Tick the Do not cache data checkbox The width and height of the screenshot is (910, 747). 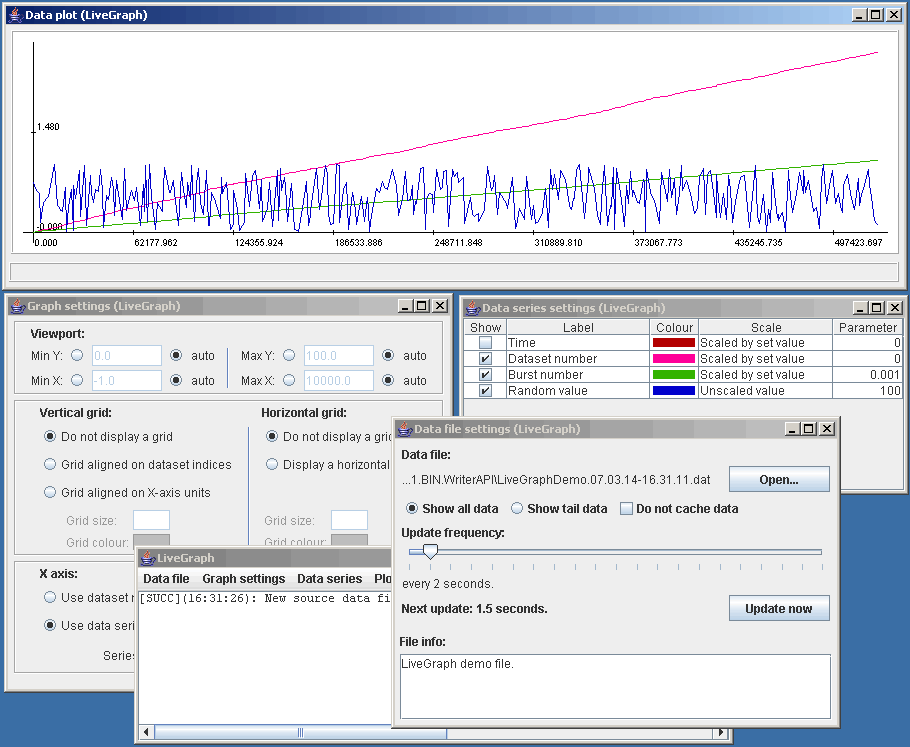click(626, 509)
